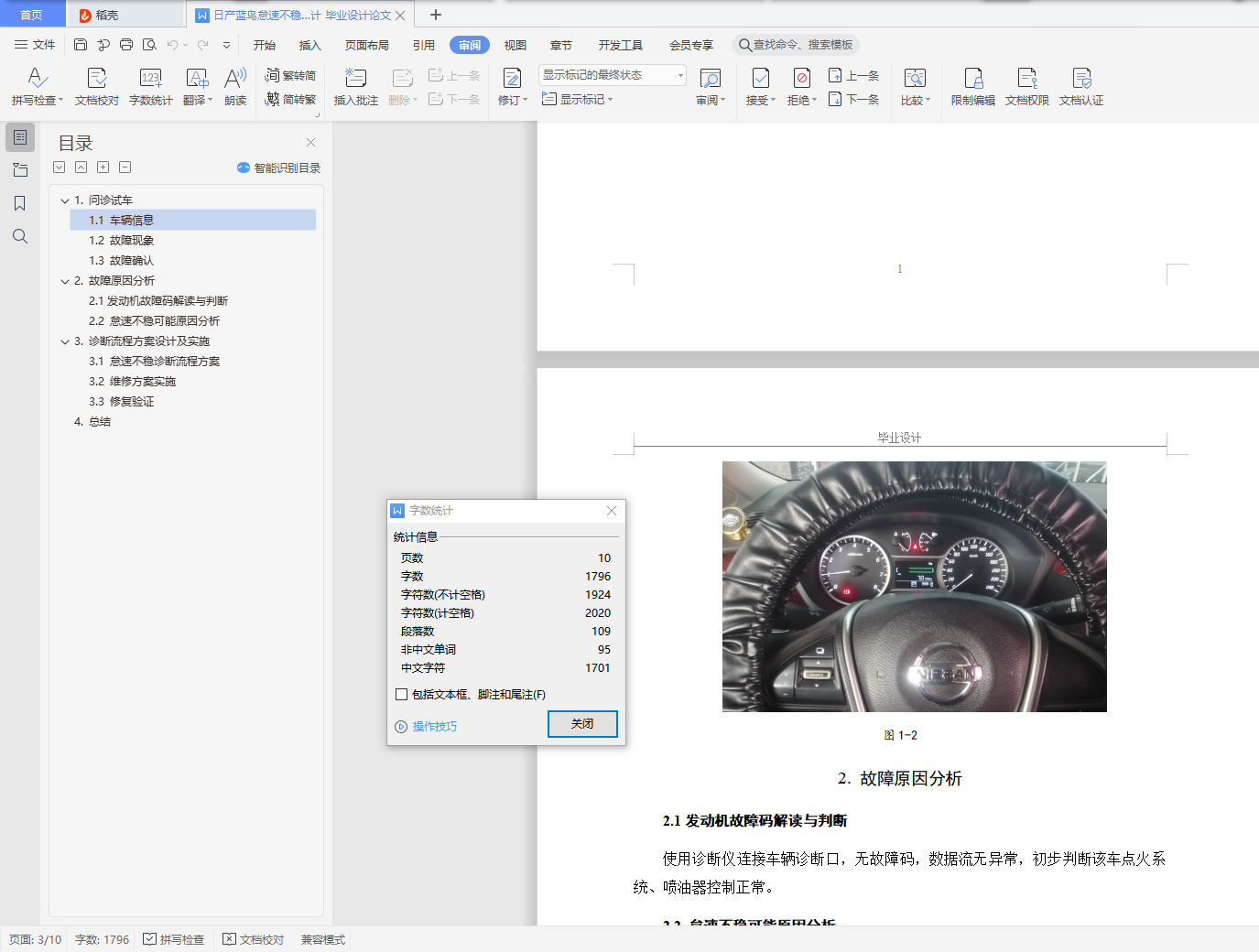Open 操作技巧 tips link
Screen dimensions: 1259x952
click(x=426, y=726)
